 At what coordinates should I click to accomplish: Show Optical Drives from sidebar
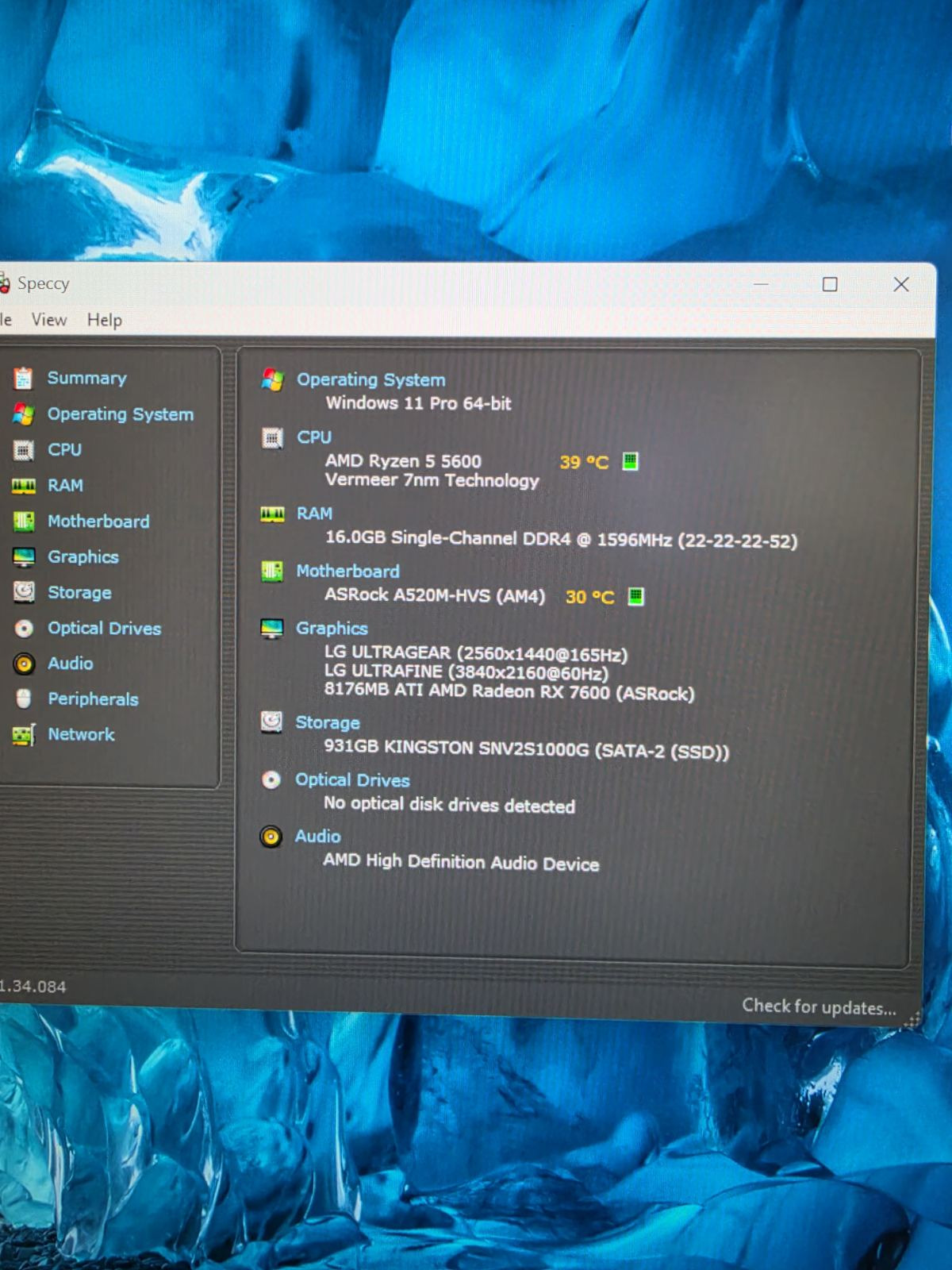[105, 628]
